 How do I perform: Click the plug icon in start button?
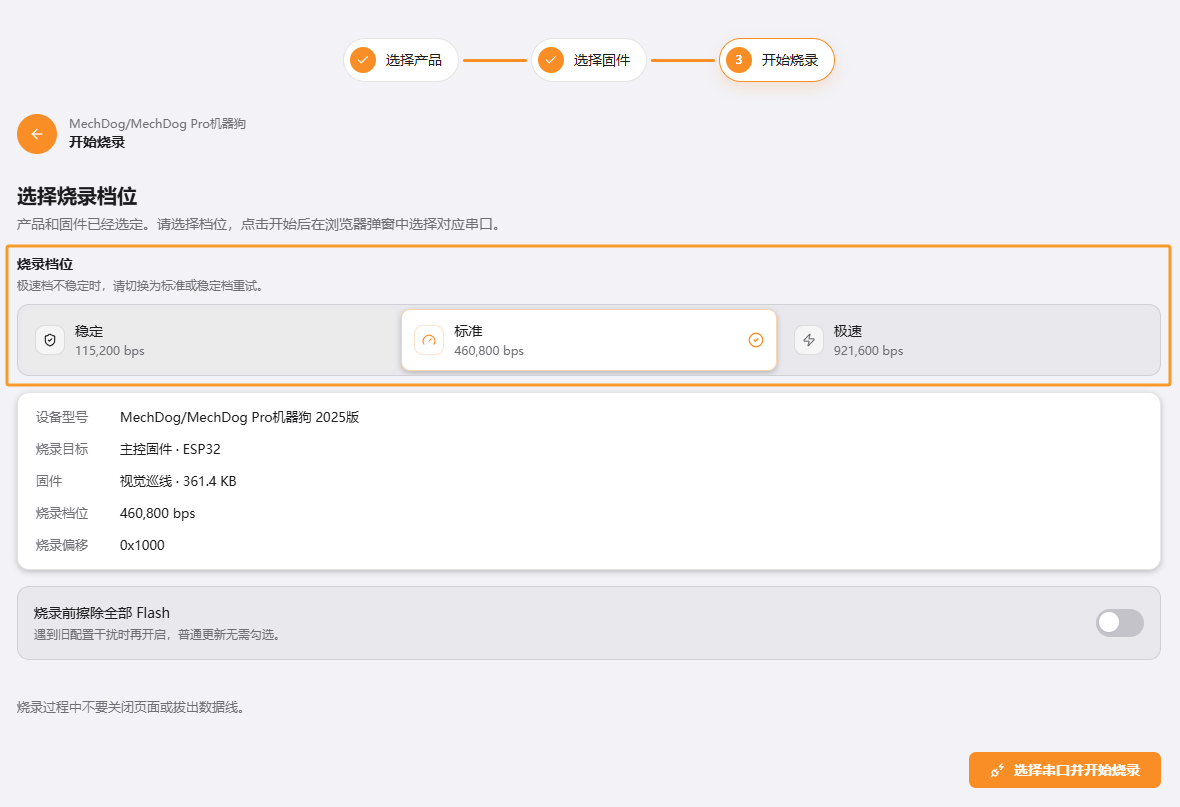point(997,770)
